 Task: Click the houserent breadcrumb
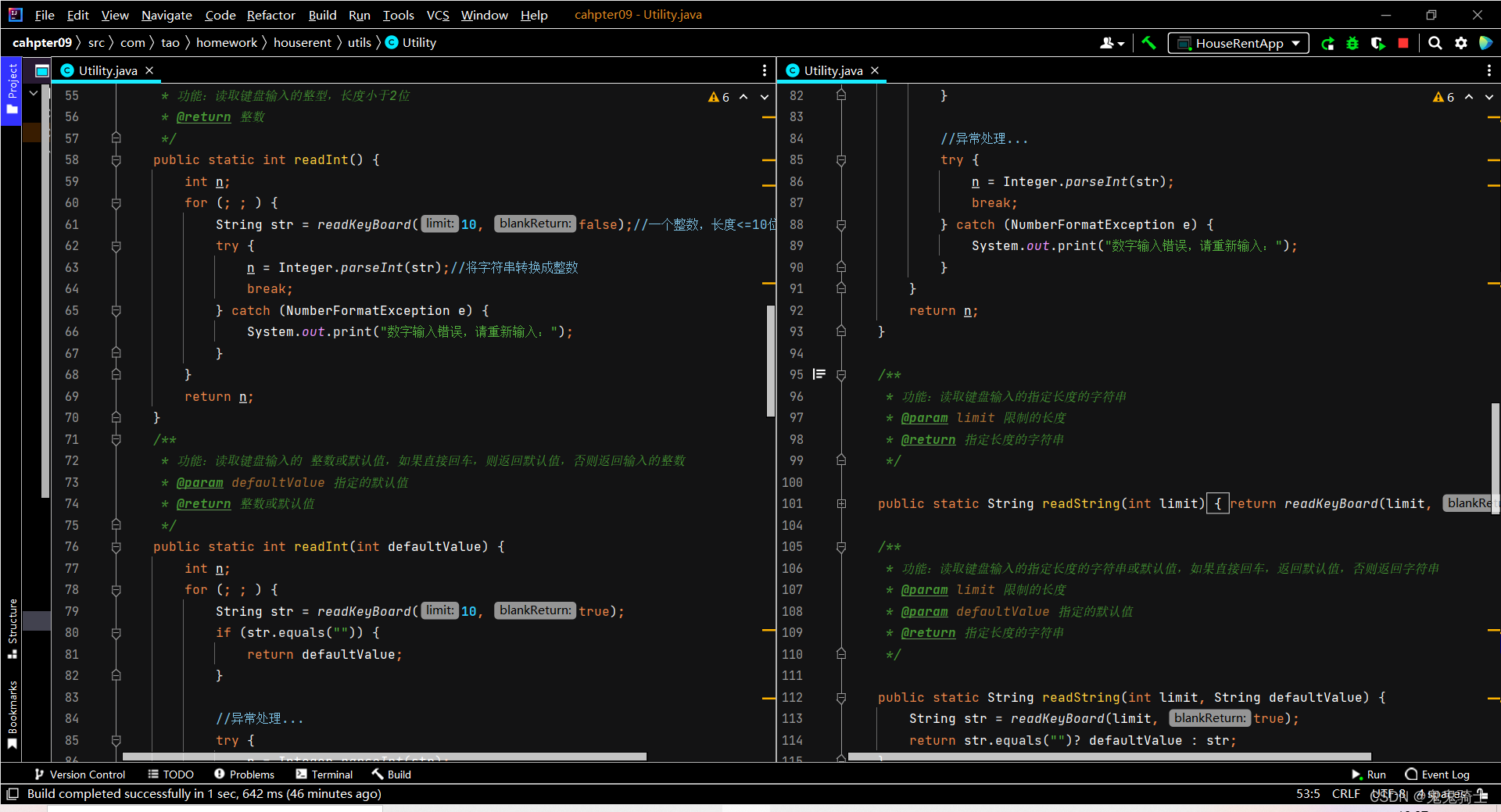(x=303, y=43)
